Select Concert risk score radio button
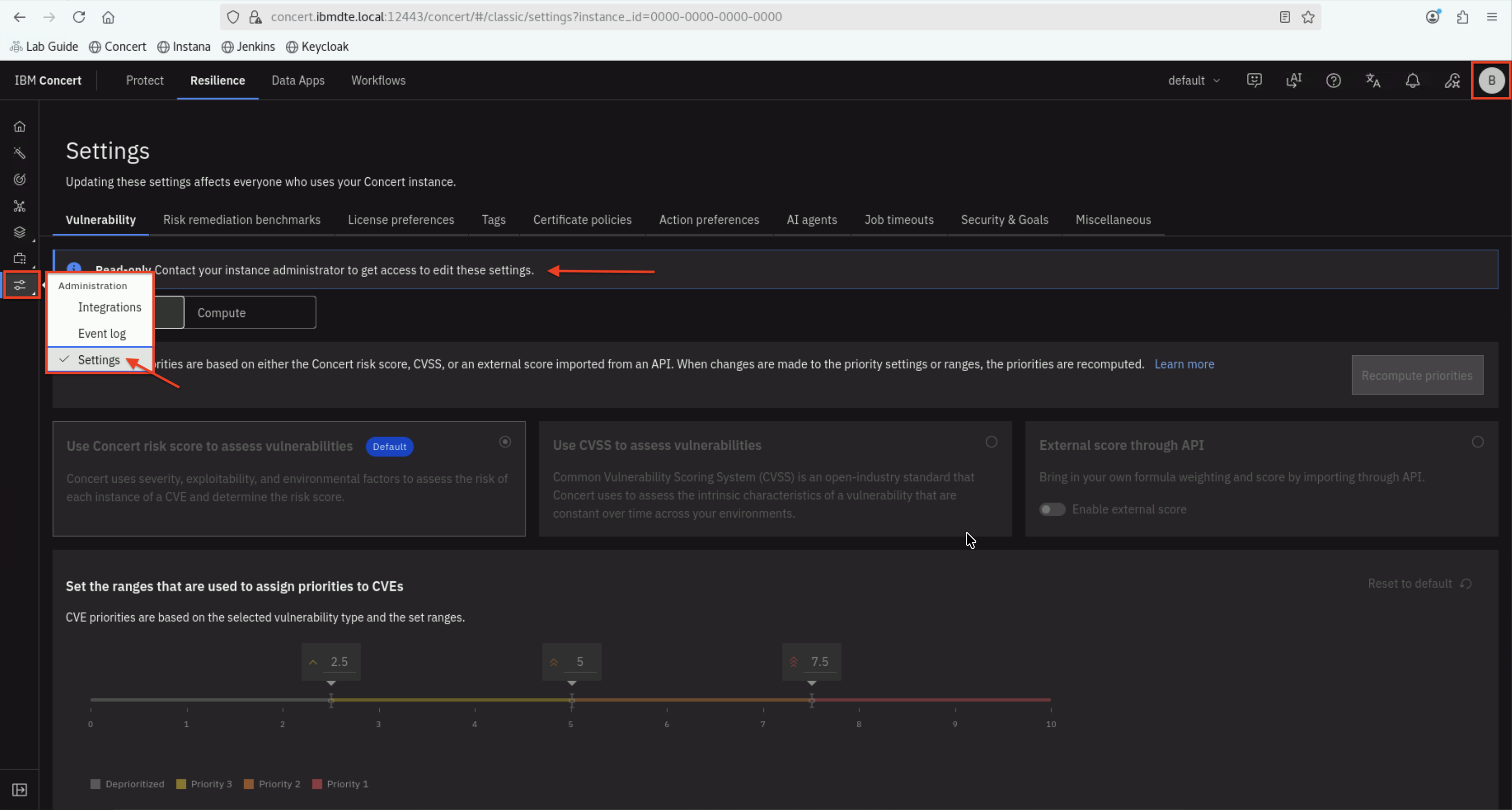Image resolution: width=1512 pixels, height=810 pixels. click(x=505, y=442)
